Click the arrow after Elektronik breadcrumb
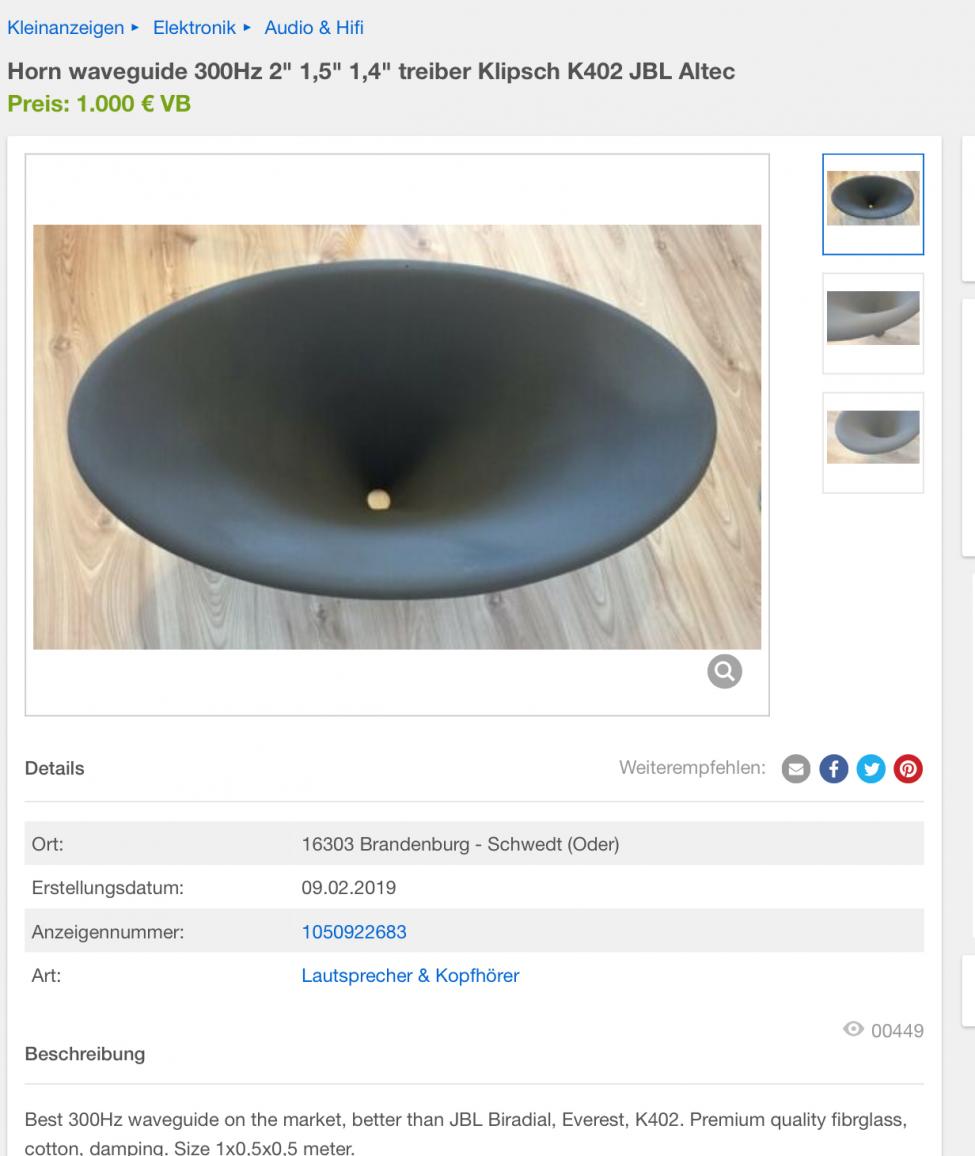 (x=247, y=28)
